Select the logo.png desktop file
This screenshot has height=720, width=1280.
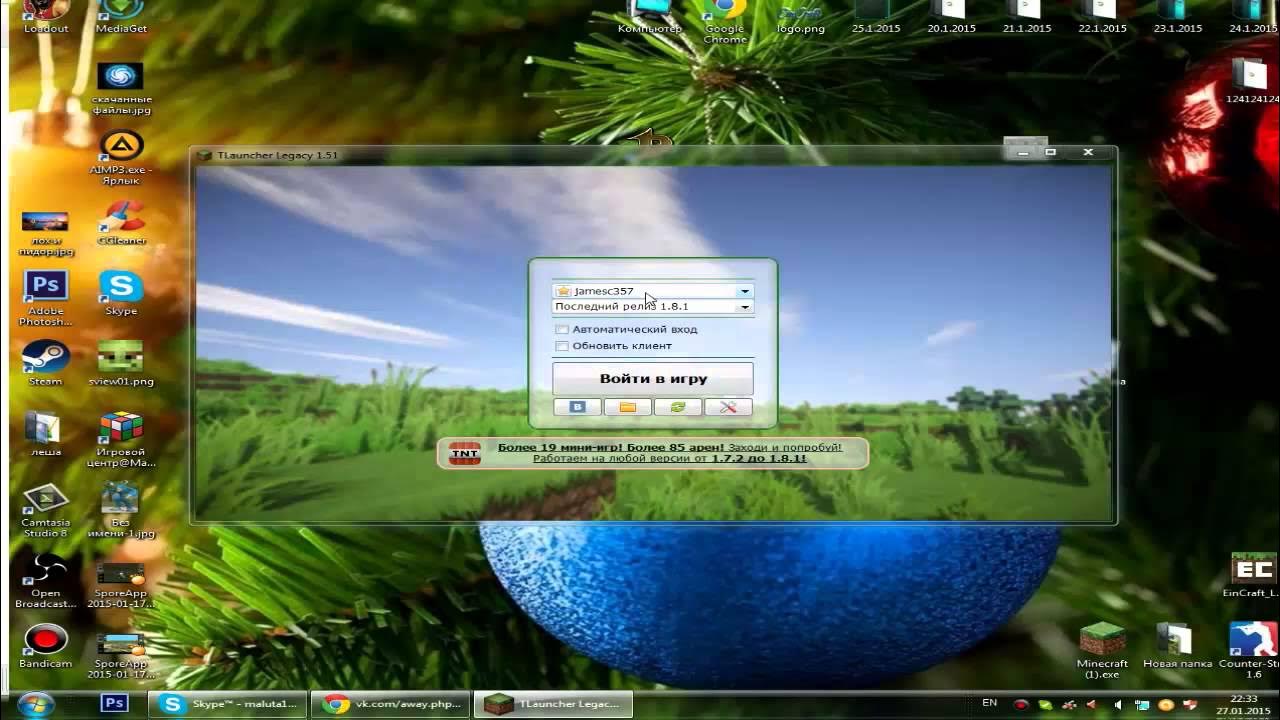pyautogui.click(x=801, y=17)
